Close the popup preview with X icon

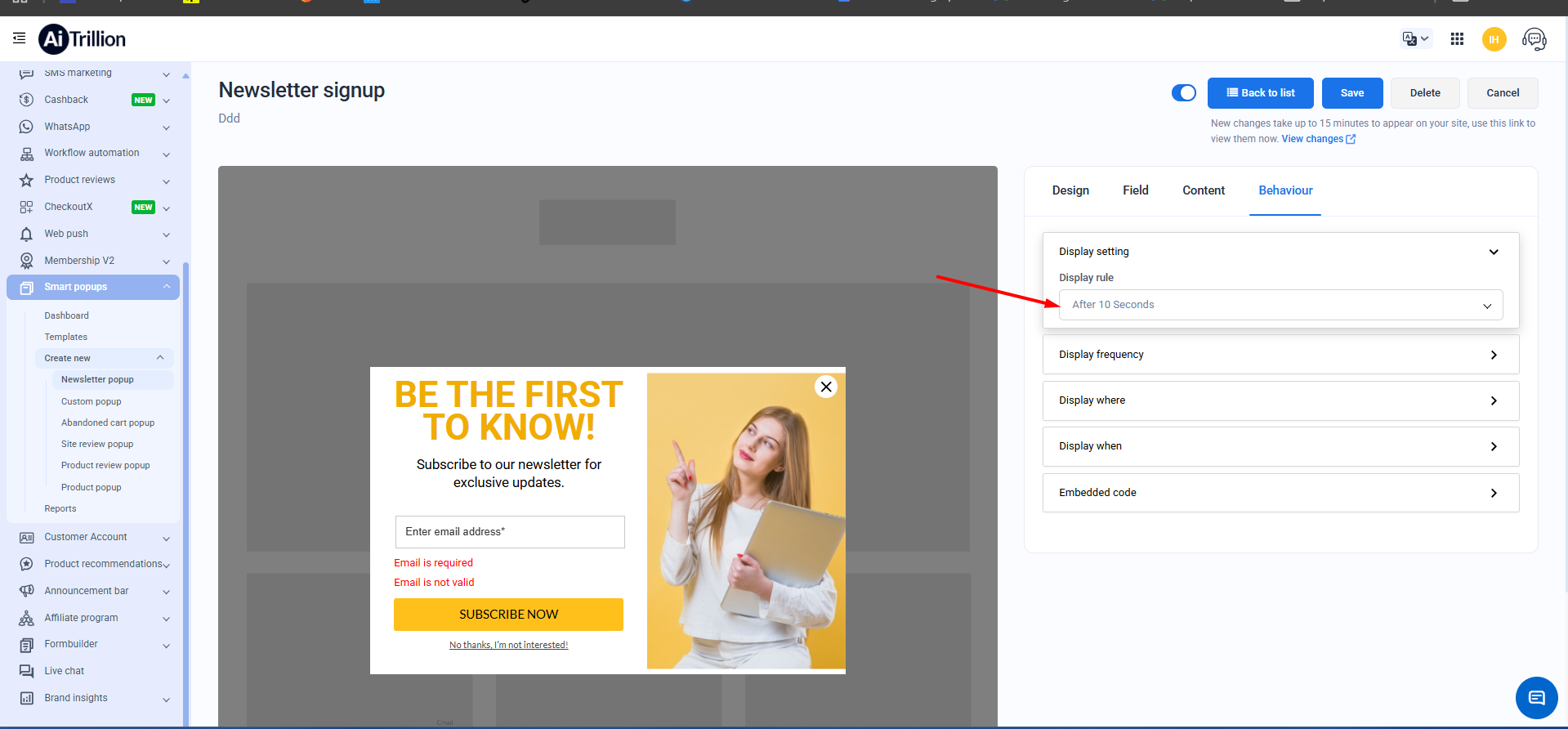coord(826,387)
